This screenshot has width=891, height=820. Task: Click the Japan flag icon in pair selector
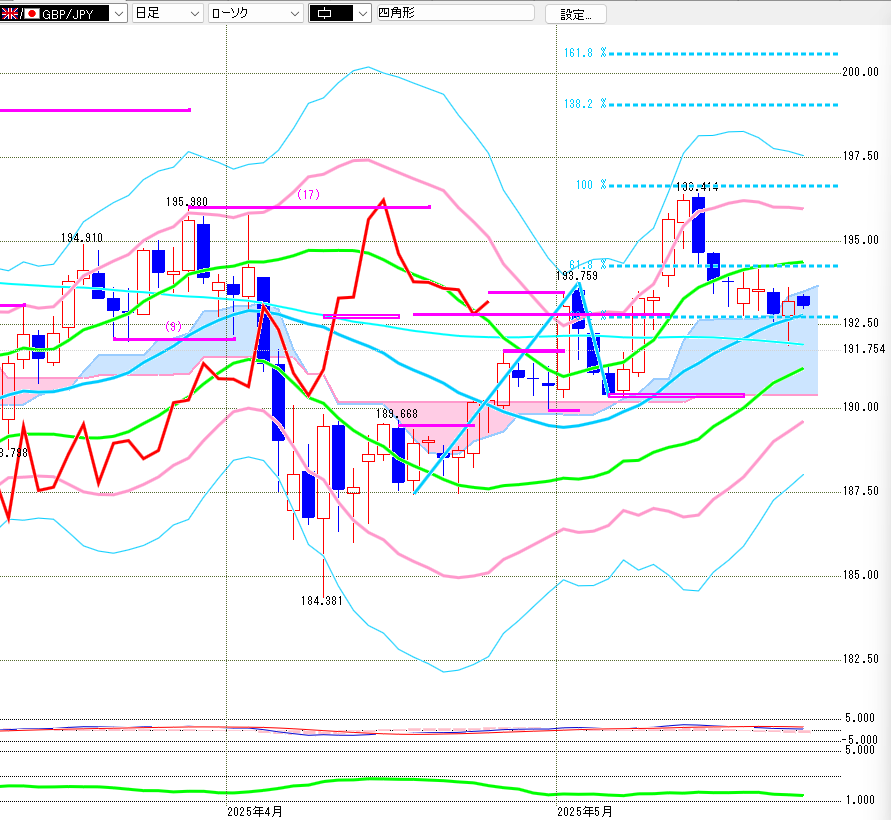pos(32,13)
